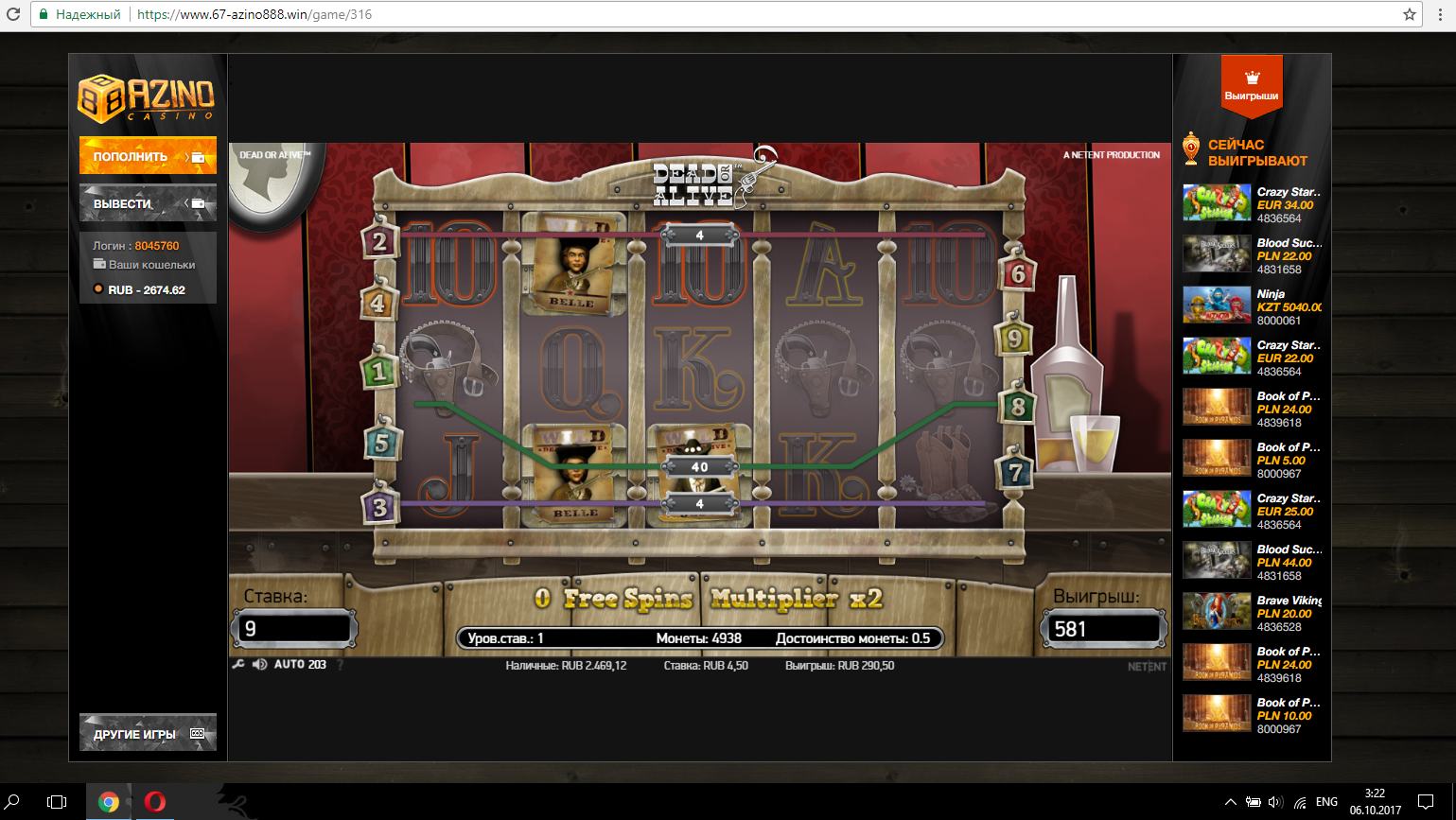Open the game help question mark
The width and height of the screenshot is (1456, 820).
click(x=341, y=665)
